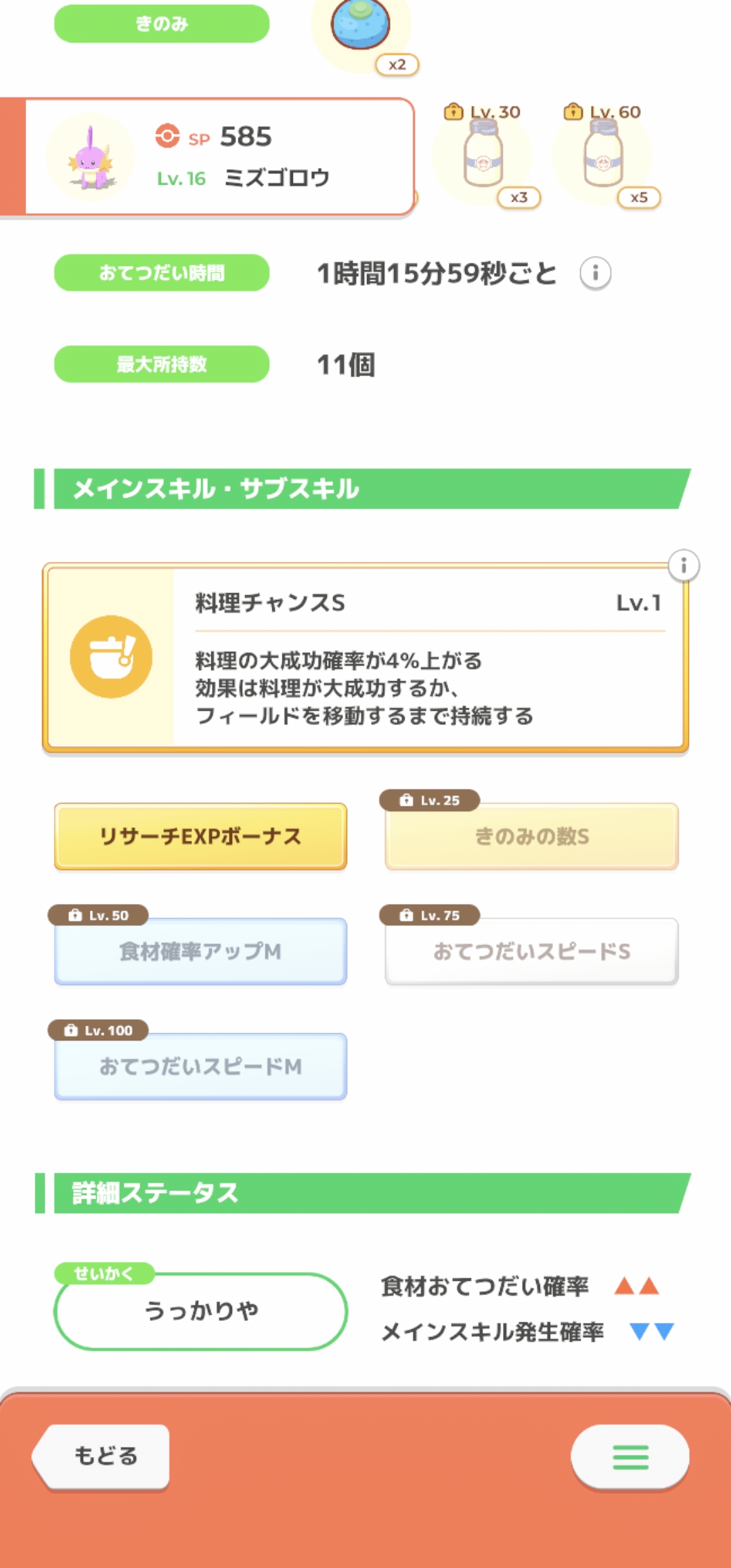Tap the うっかりや nature box

click(200, 1311)
